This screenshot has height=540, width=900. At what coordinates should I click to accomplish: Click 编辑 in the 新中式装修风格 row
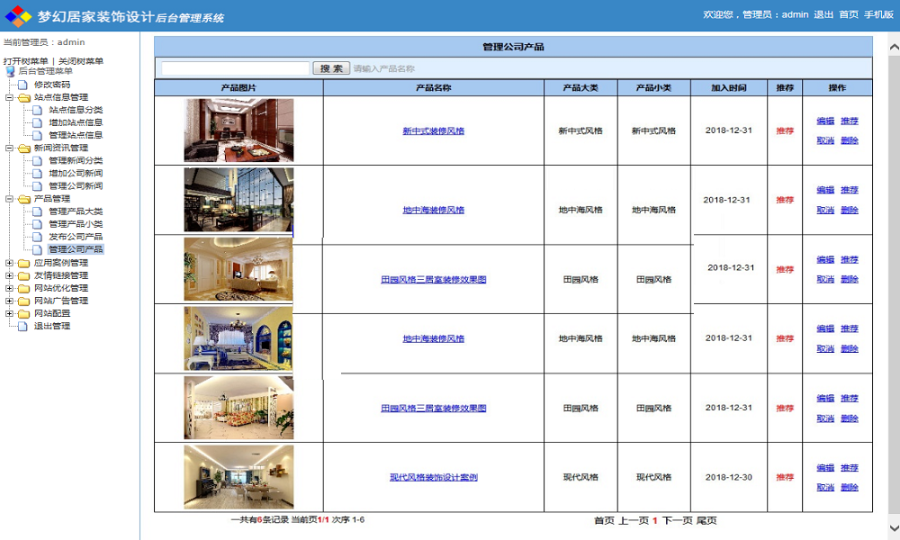click(825, 121)
